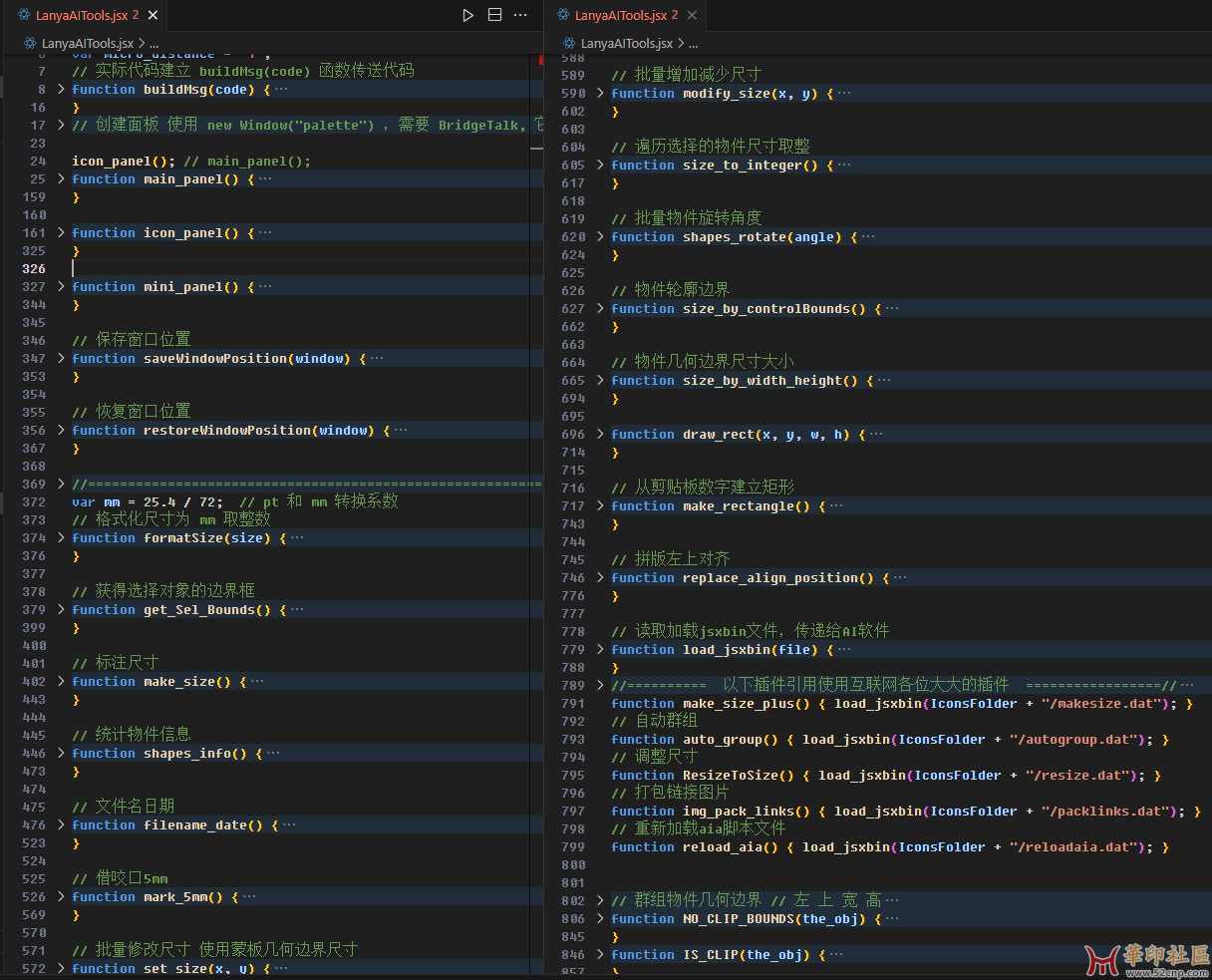Expand the replace_align_position function fold arrow
The width and height of the screenshot is (1212, 980).
(x=600, y=578)
